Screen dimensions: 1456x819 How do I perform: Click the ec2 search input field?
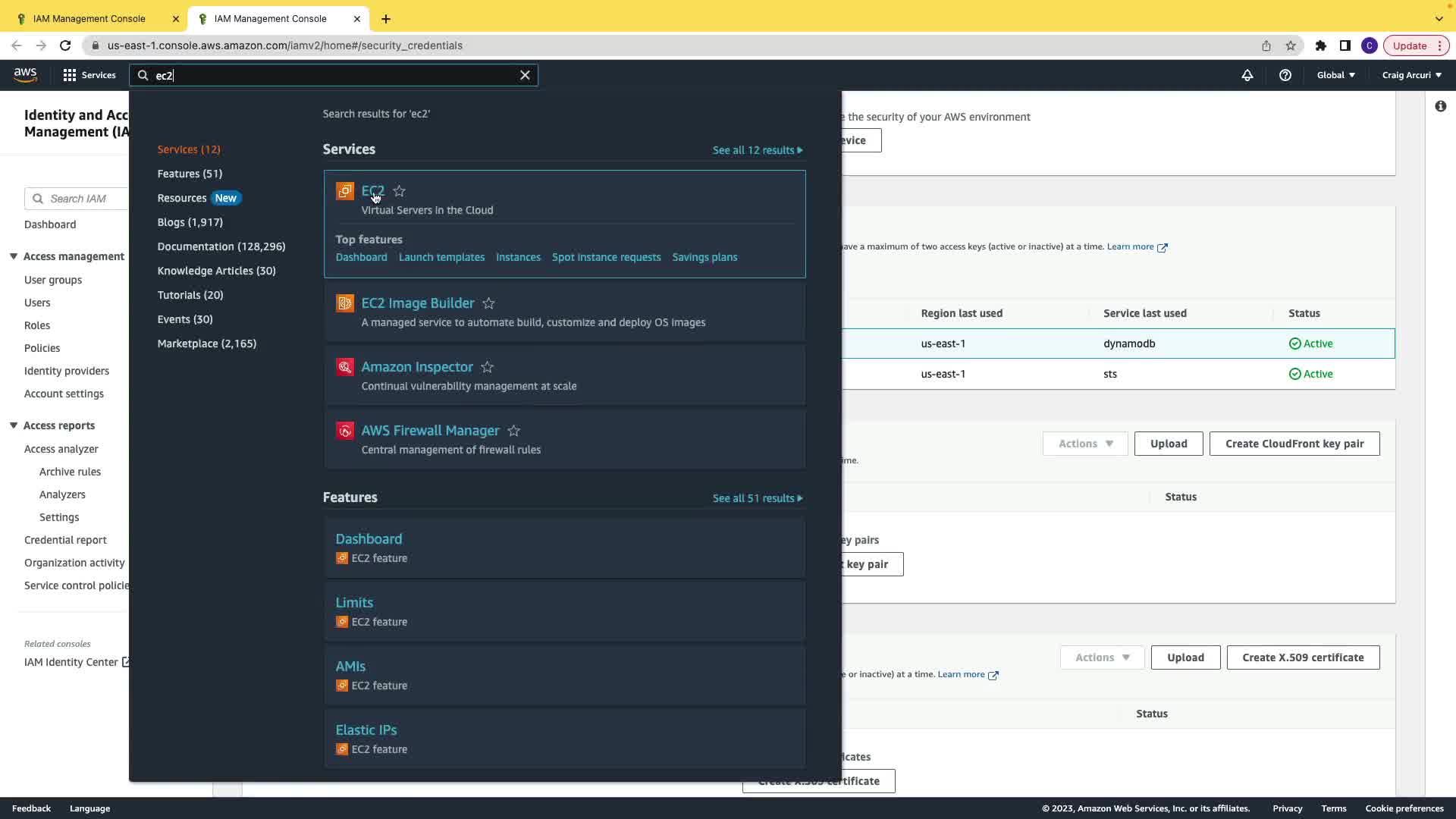[334, 75]
